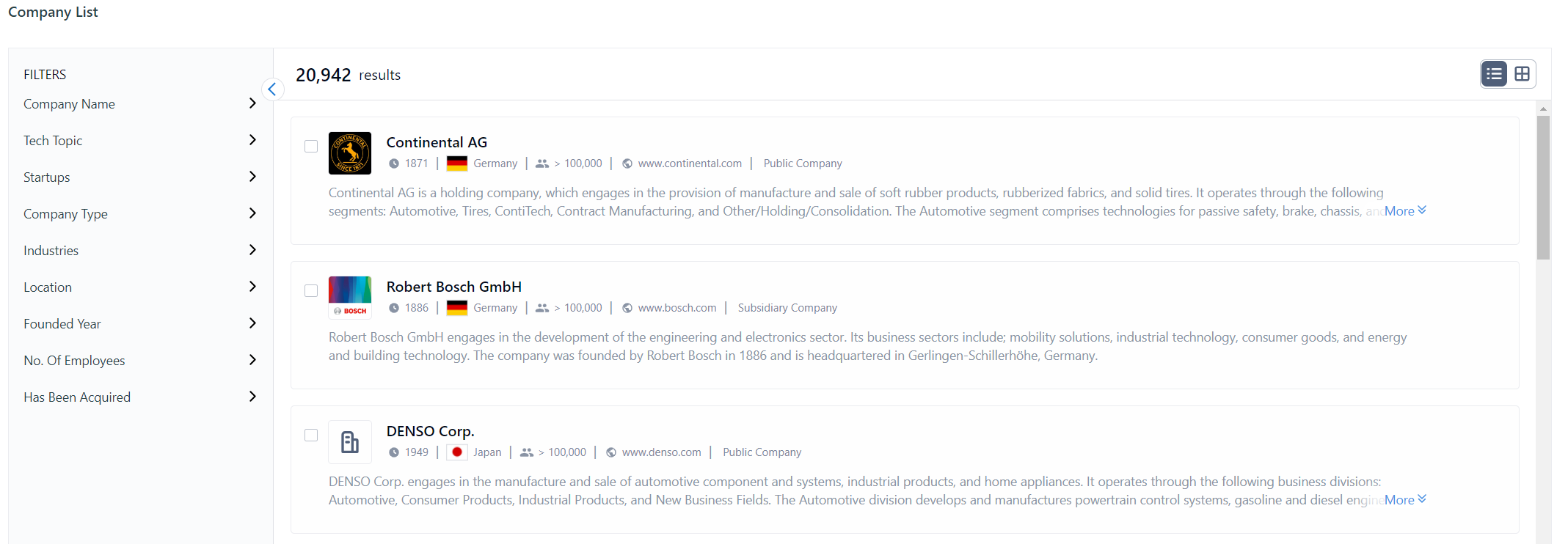Click the vertical scrollbar thumb

point(1543,187)
